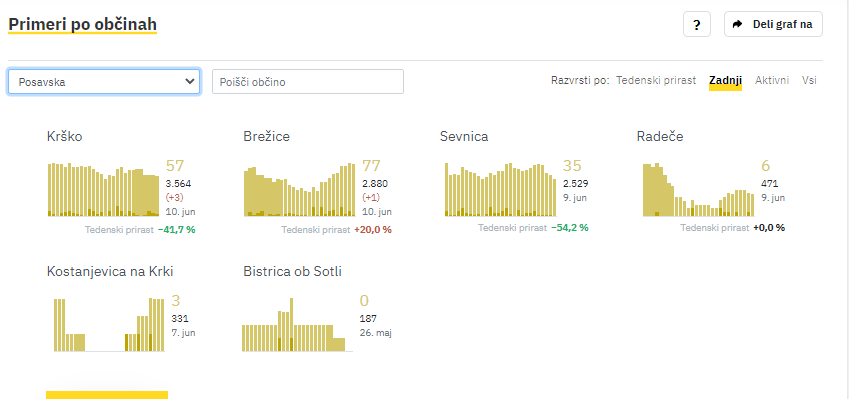Open the Sevnica bar chart

tap(500, 189)
